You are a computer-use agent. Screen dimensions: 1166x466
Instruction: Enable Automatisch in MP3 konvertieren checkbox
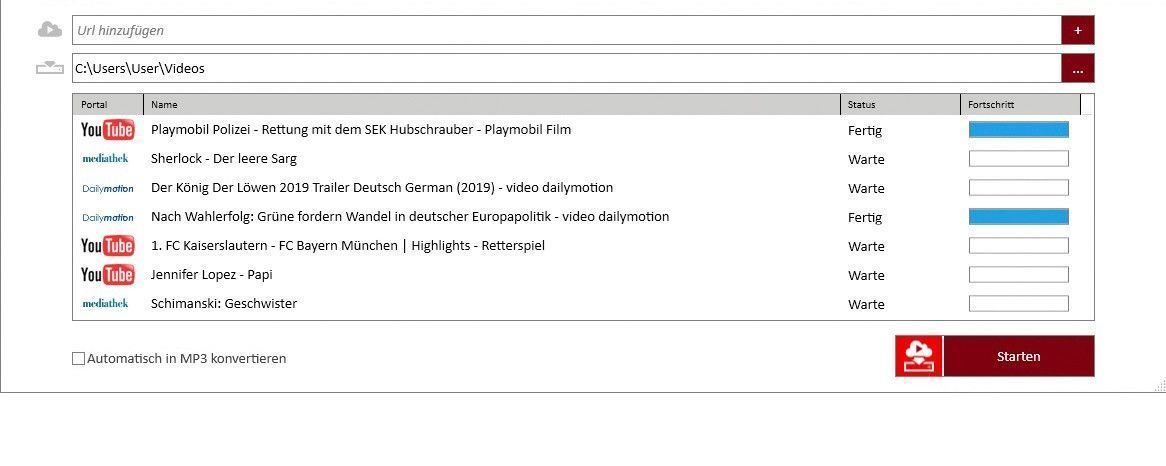pos(79,359)
